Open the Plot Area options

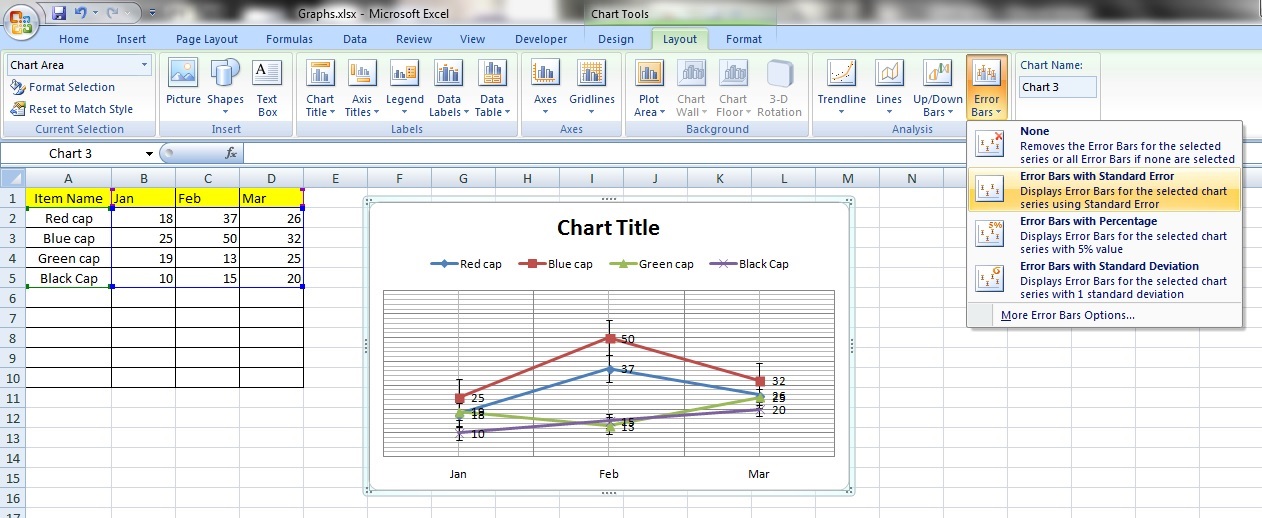[649, 88]
